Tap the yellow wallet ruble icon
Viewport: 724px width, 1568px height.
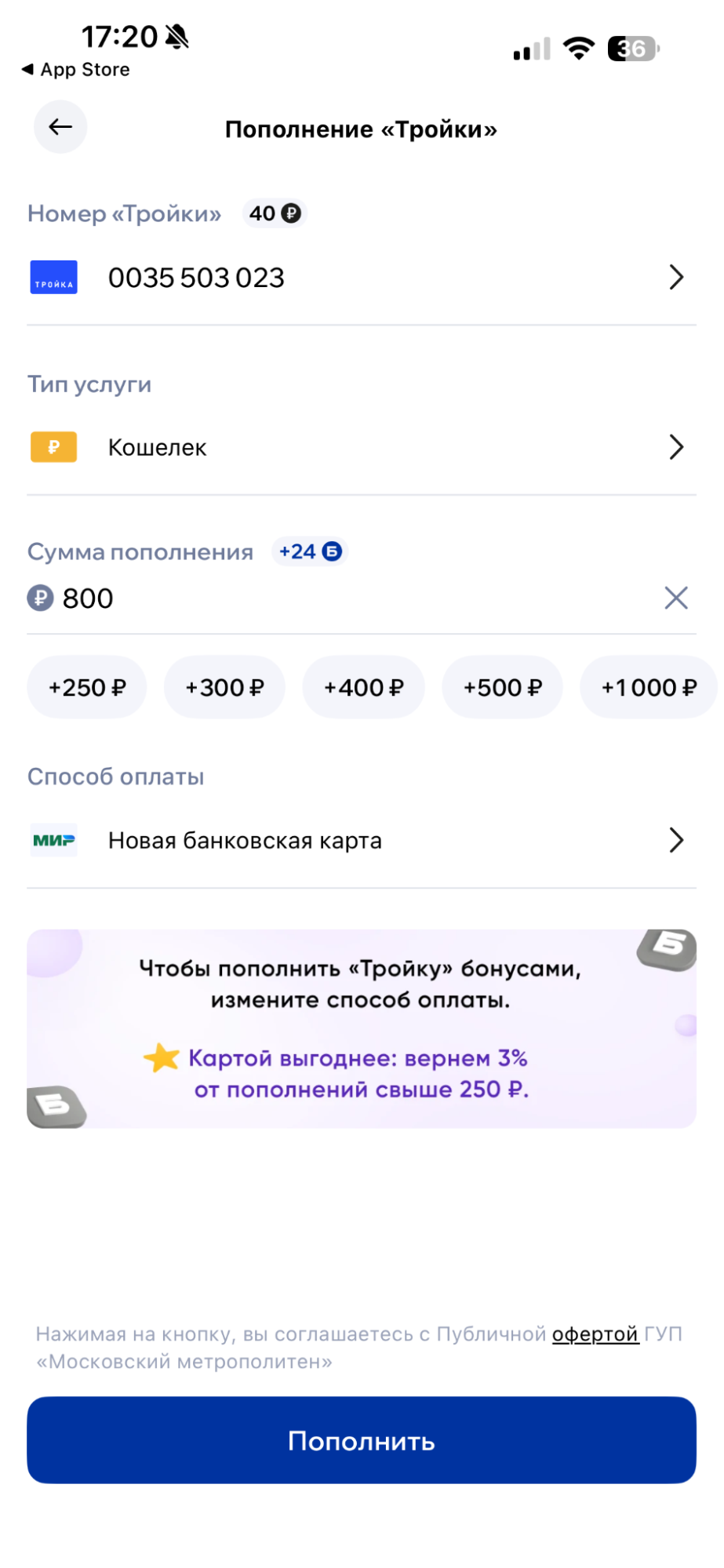[53, 447]
